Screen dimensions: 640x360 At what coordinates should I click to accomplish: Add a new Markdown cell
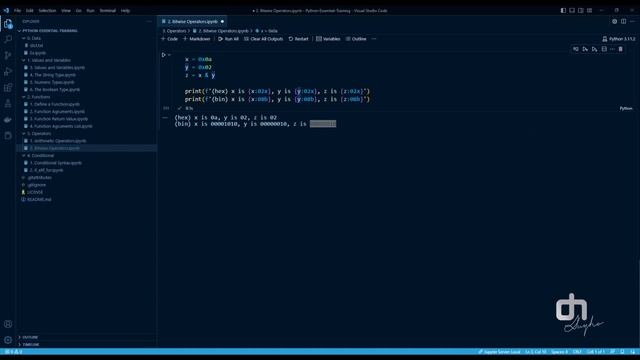coord(196,39)
